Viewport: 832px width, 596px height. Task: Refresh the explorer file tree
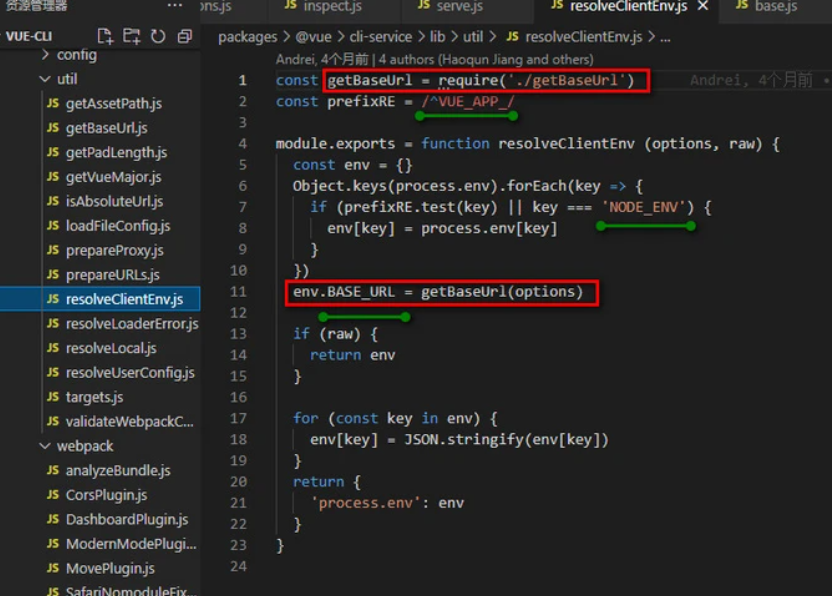click(158, 36)
